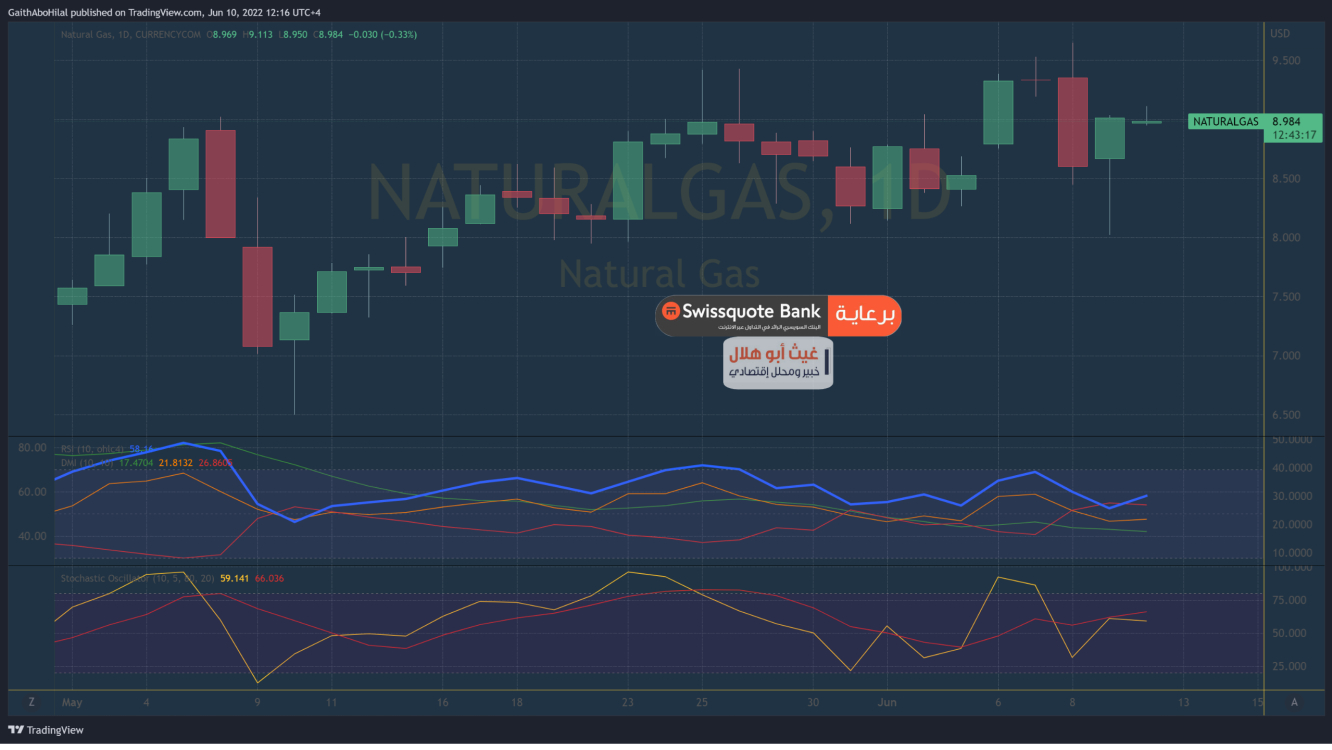1332x750 pixels.
Task: Click the 9.500 price axis label
Action: point(1285,61)
